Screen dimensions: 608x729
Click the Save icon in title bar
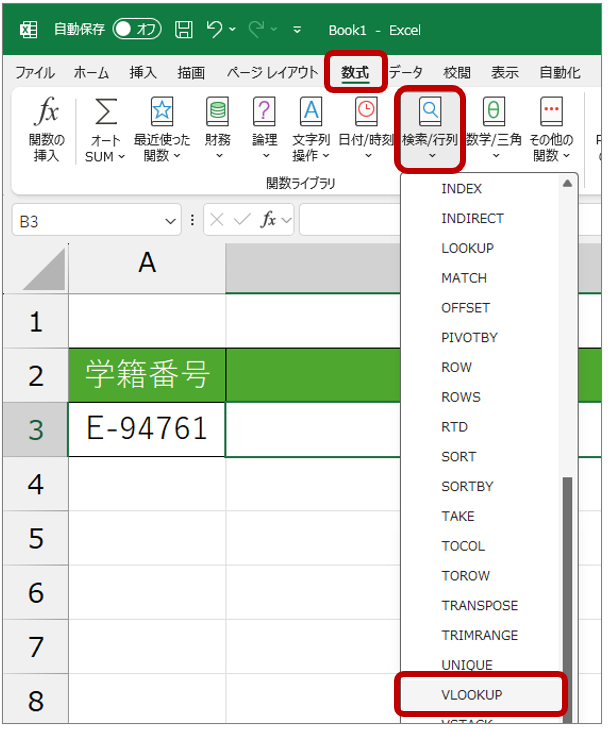184,30
